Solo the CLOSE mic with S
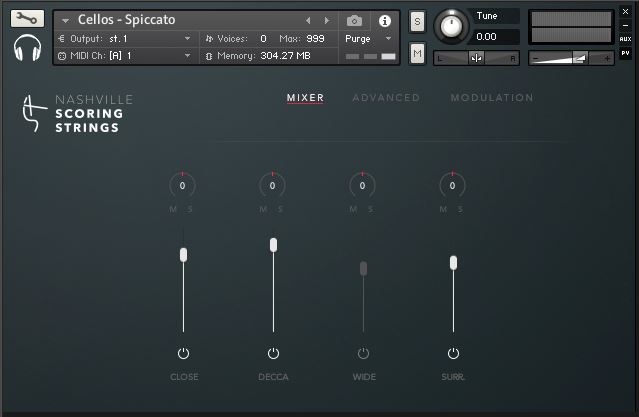639x417 pixels. point(190,210)
